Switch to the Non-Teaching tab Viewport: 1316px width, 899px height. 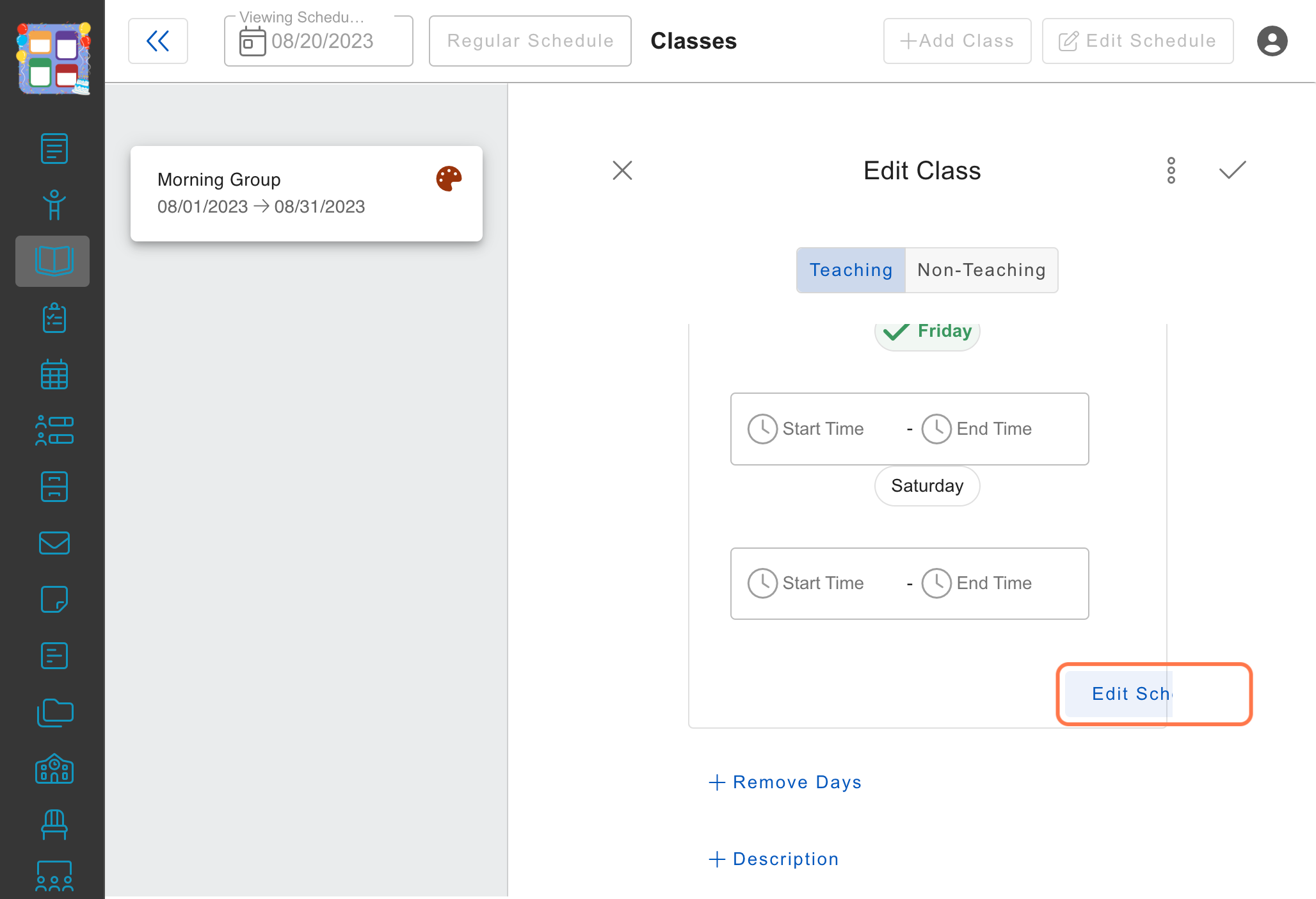981,270
